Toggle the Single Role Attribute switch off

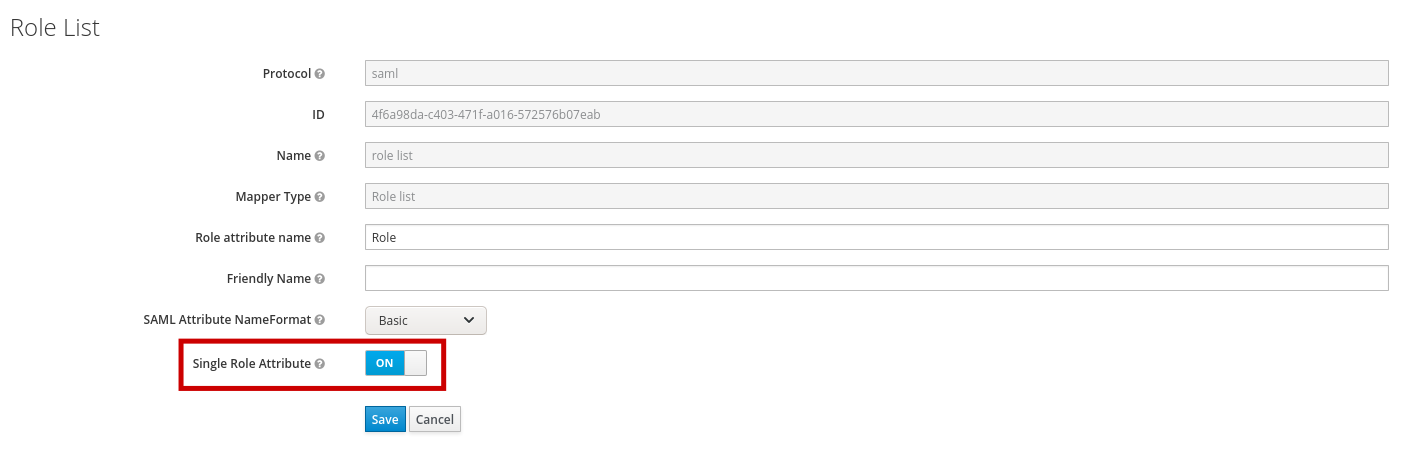[x=396, y=363]
